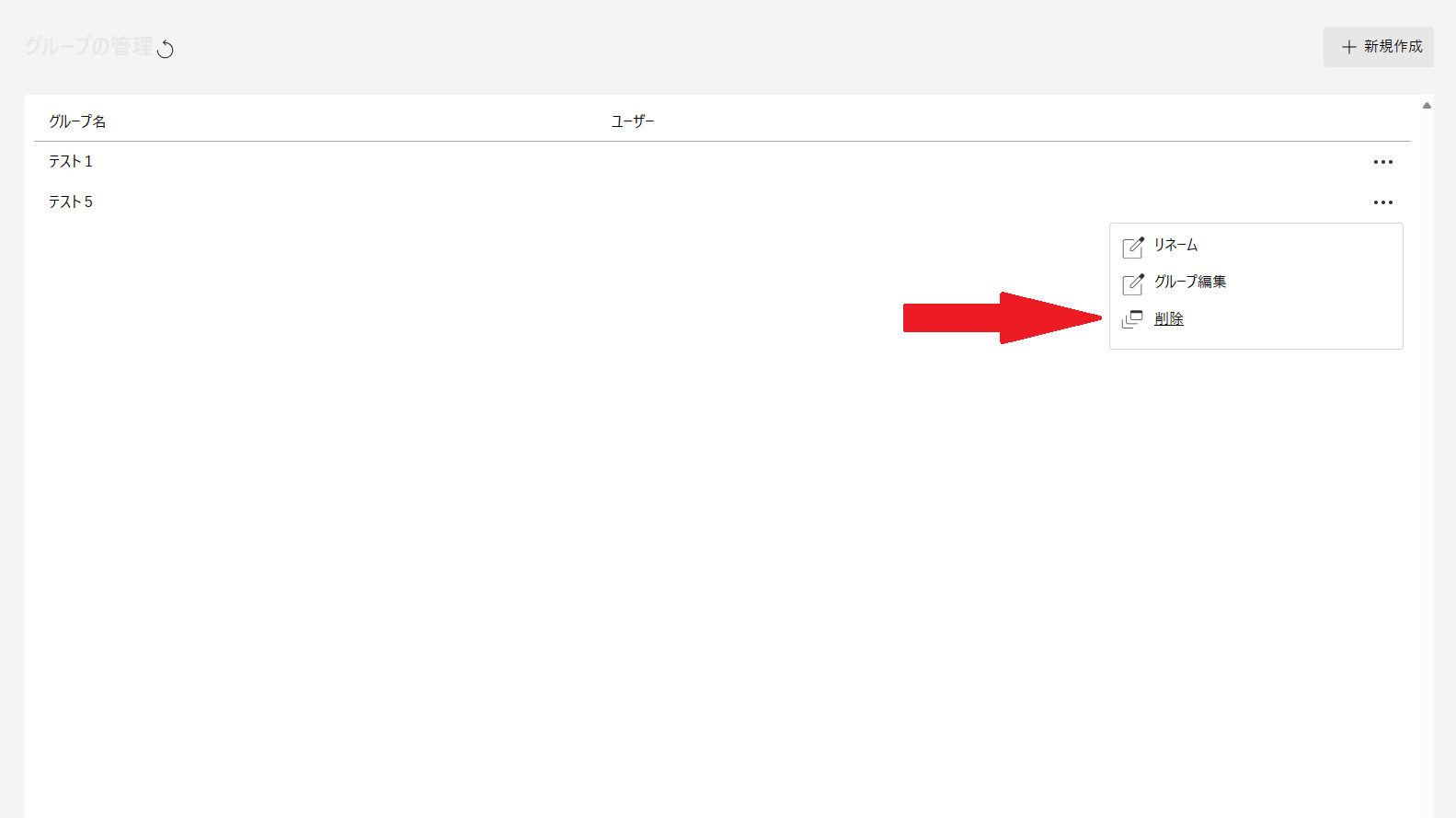Screen dimensions: 1456x818
Task: Click the scrollbar up arrow
Action: coord(1427,106)
